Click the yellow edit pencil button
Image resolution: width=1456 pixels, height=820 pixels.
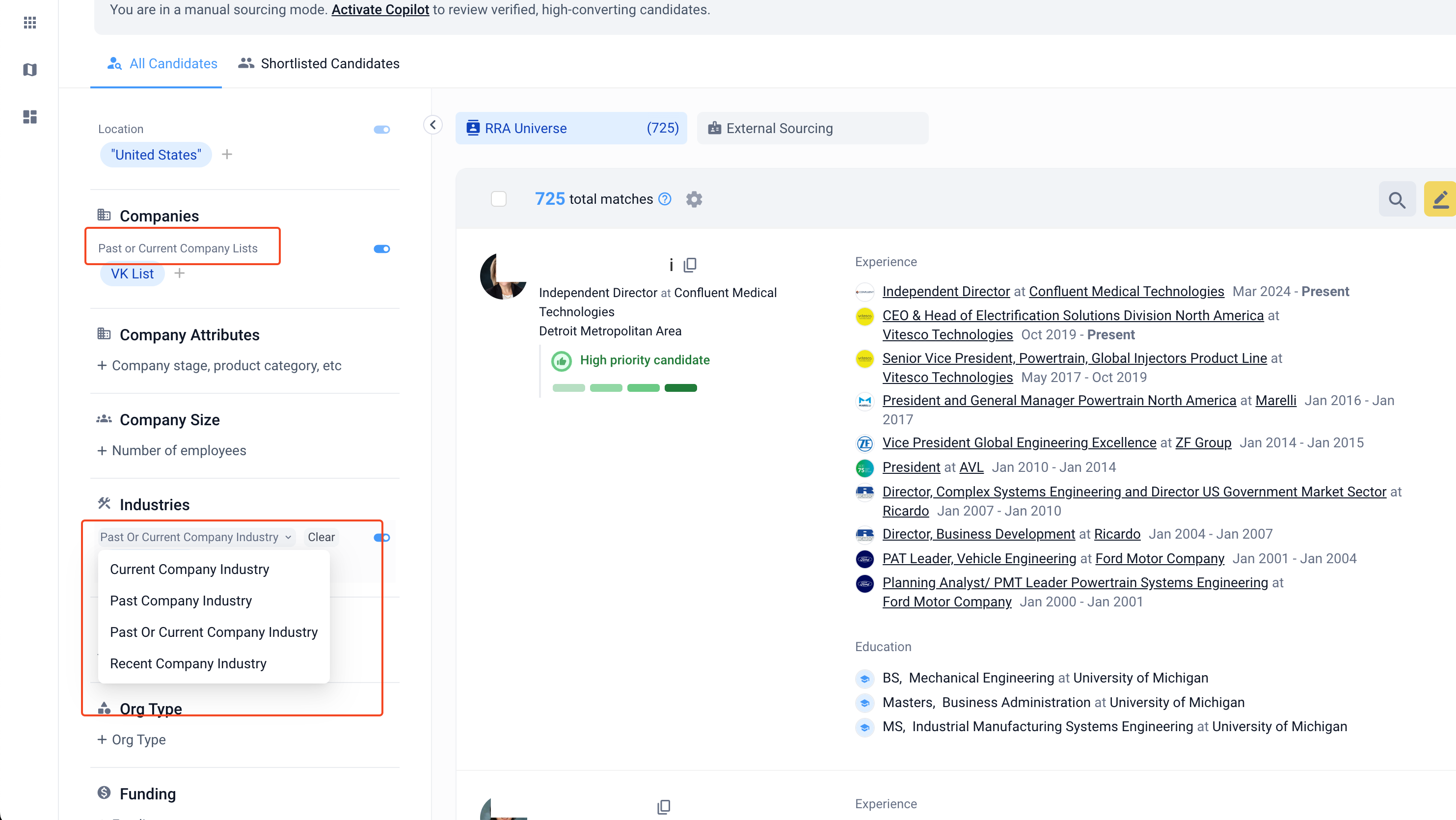click(x=1440, y=199)
